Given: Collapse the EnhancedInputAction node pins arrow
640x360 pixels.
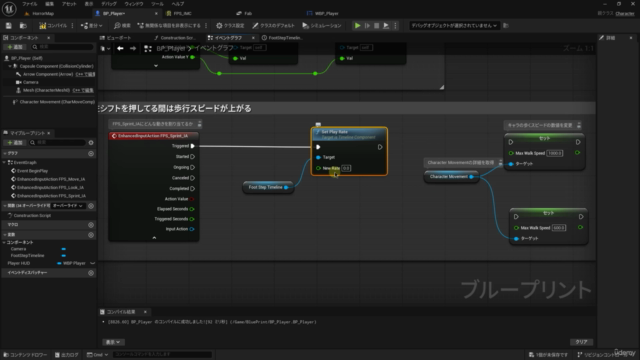Looking at the screenshot, I should (x=154, y=238).
